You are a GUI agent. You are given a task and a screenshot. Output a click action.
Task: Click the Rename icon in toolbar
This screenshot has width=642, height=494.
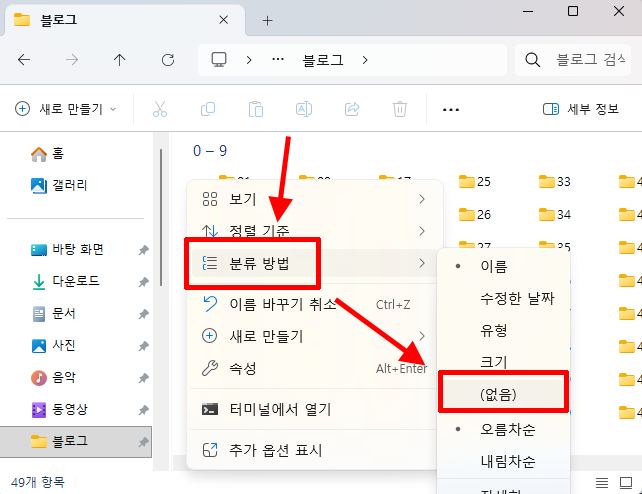pos(304,109)
